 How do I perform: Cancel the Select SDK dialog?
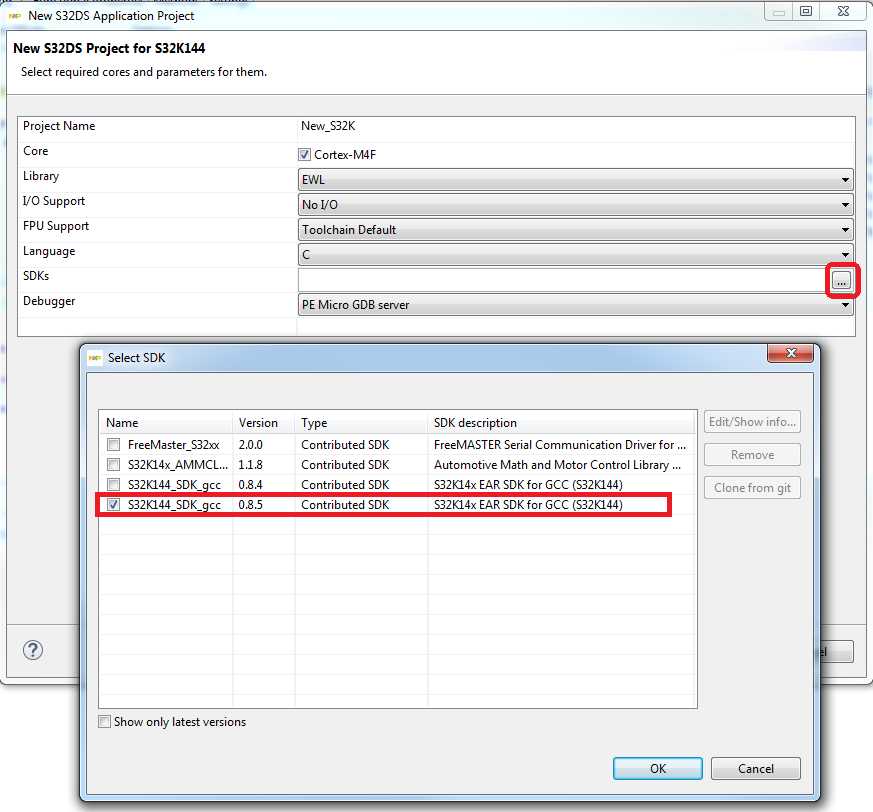(x=756, y=769)
